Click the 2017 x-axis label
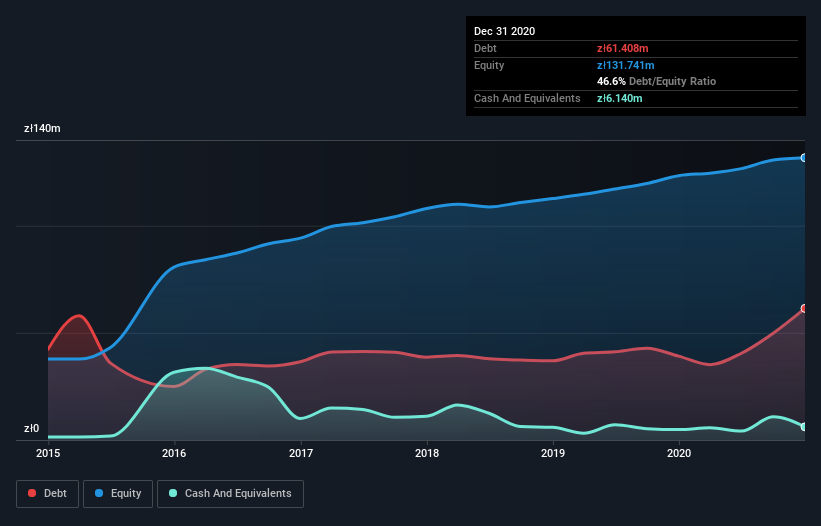Screen dimensions: 821x526 click(301, 453)
